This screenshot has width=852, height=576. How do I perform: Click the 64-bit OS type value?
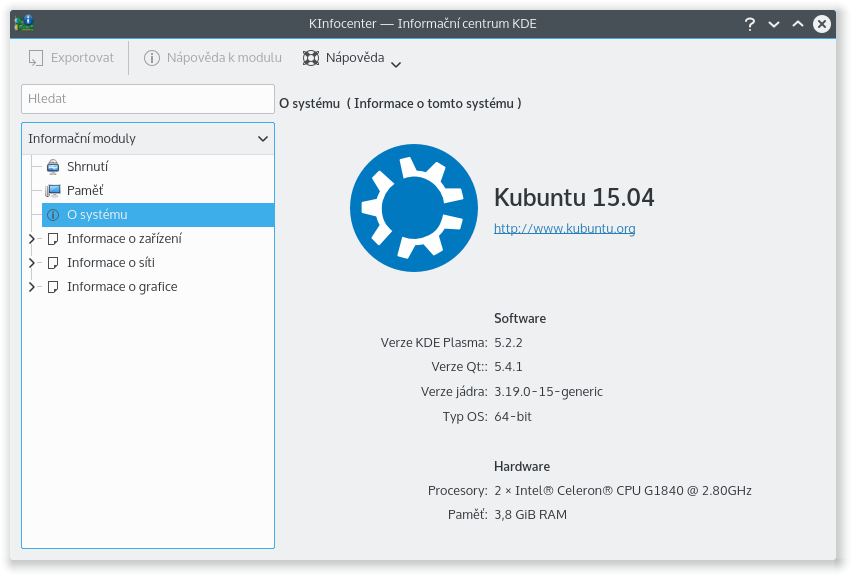tap(513, 417)
